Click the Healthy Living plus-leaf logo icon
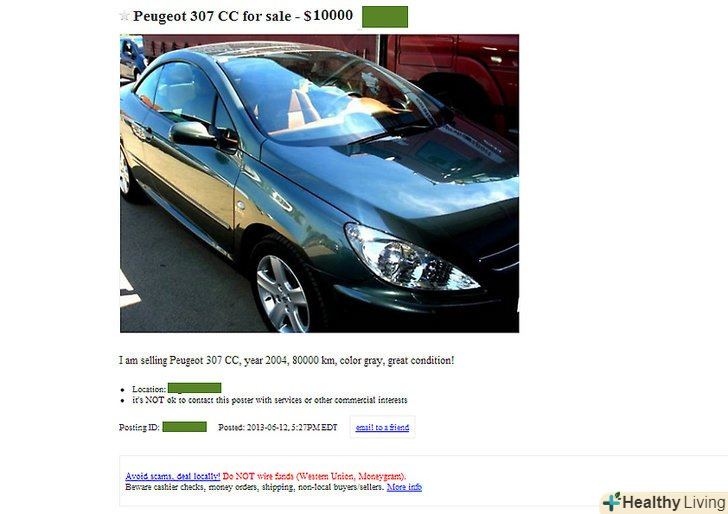The width and height of the screenshot is (728, 514). [x=611, y=502]
